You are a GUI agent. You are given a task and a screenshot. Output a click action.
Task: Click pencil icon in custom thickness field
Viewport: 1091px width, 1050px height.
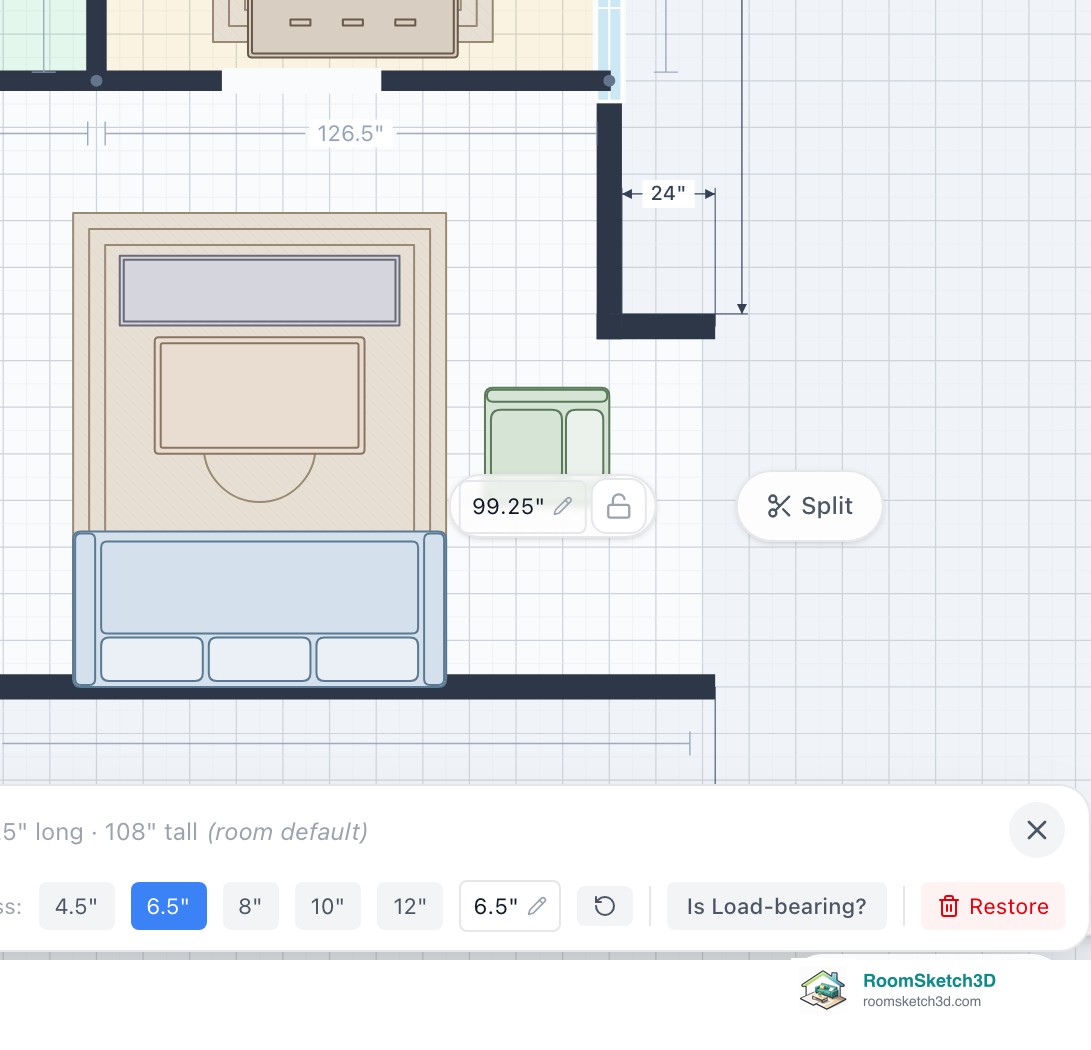[537, 906]
